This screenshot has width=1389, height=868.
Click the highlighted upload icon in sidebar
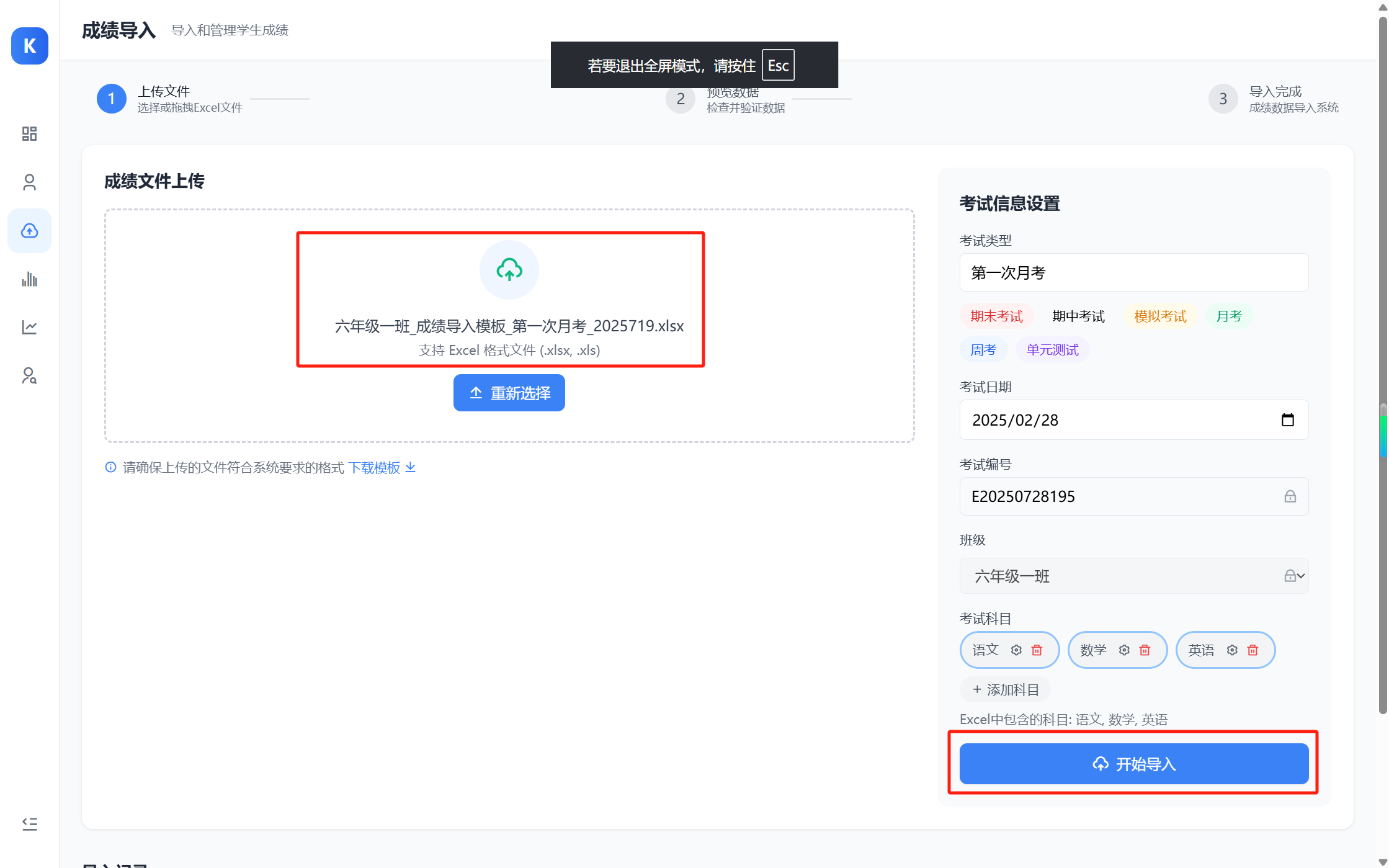29,230
